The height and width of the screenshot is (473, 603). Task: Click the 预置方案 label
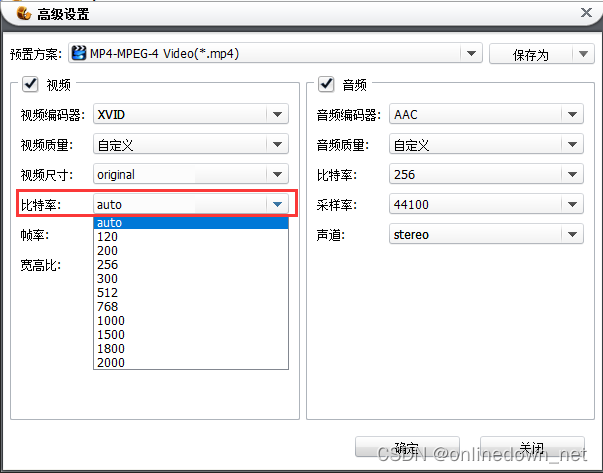click(x=36, y=54)
